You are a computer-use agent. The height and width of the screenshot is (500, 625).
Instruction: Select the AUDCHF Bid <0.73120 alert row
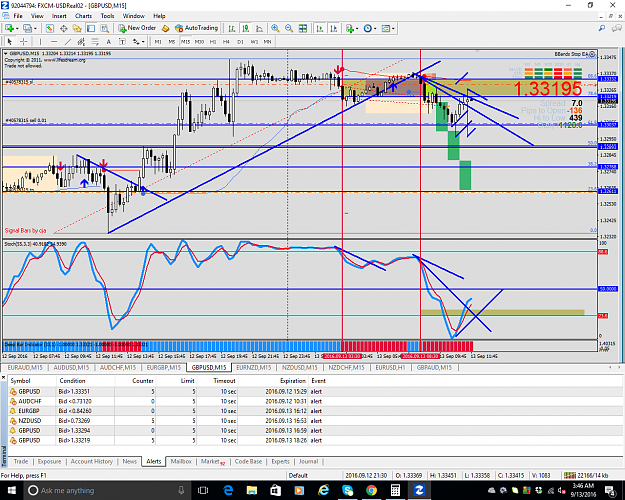(315, 401)
